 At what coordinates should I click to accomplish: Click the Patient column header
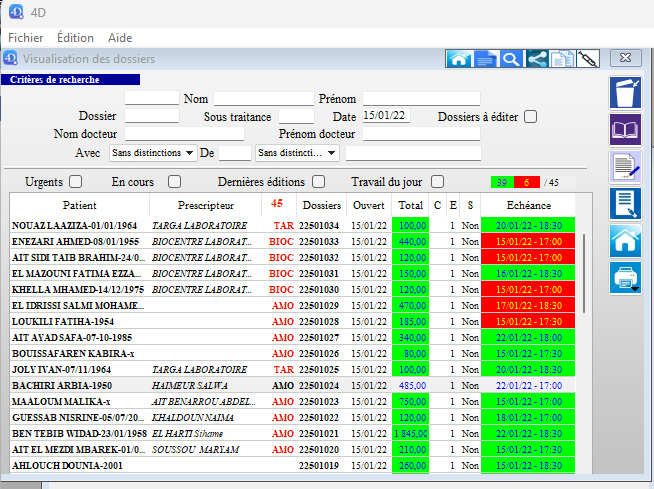tap(79, 205)
